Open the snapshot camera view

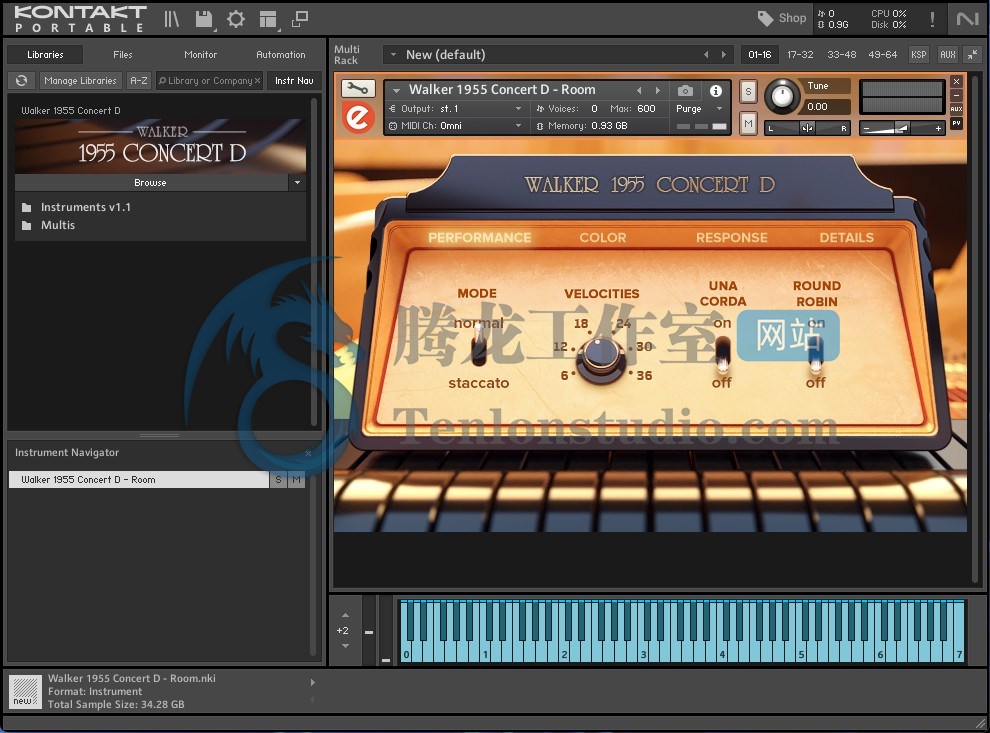(685, 90)
